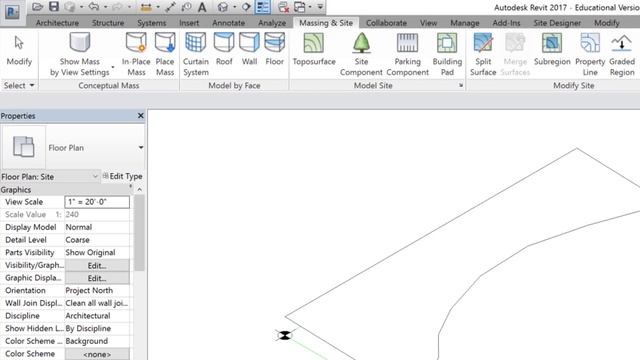Click the Undo arrow icon
The width and height of the screenshot is (640, 360).
[x=93, y=7]
